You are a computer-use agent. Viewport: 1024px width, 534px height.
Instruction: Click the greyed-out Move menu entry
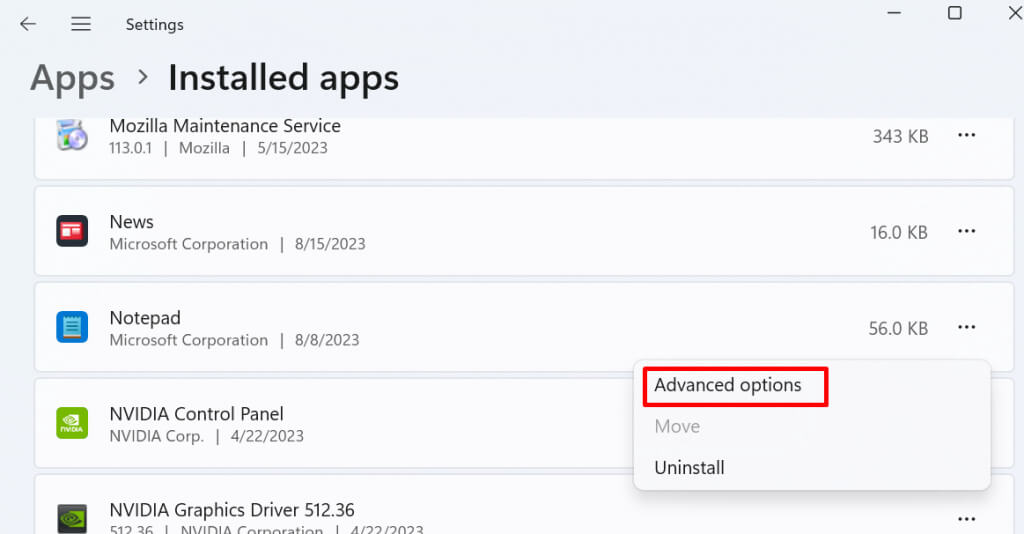677,426
